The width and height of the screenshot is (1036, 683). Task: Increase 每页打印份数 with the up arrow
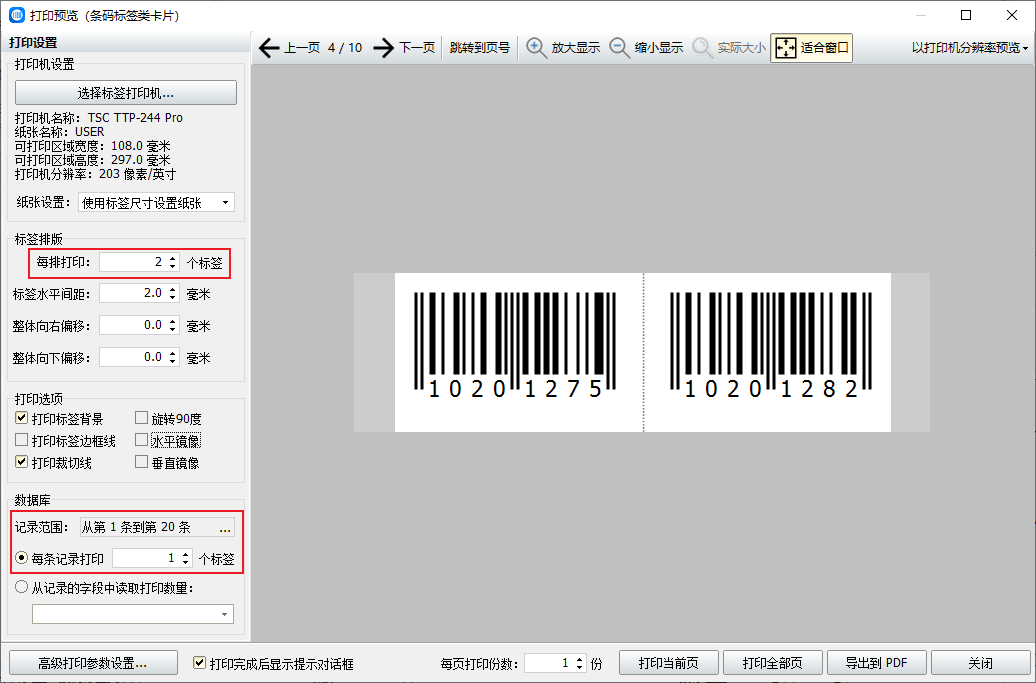[x=579, y=658]
